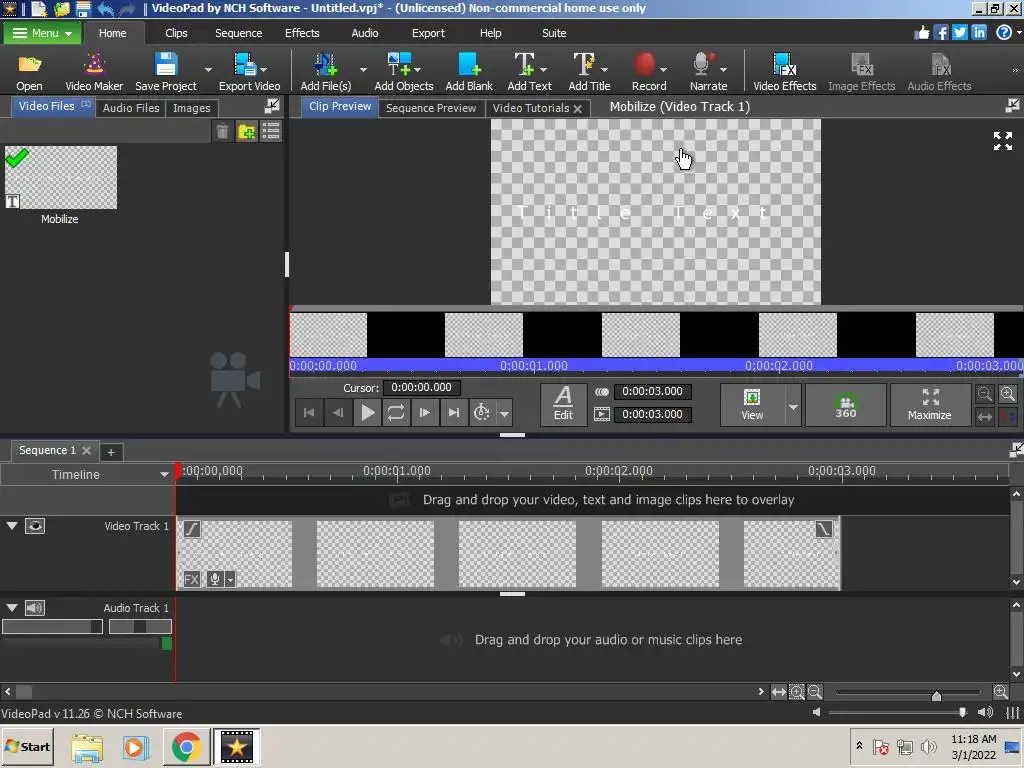Open the Narrate dropdown arrow
This screenshot has width=1024, height=768.
[x=724, y=69]
